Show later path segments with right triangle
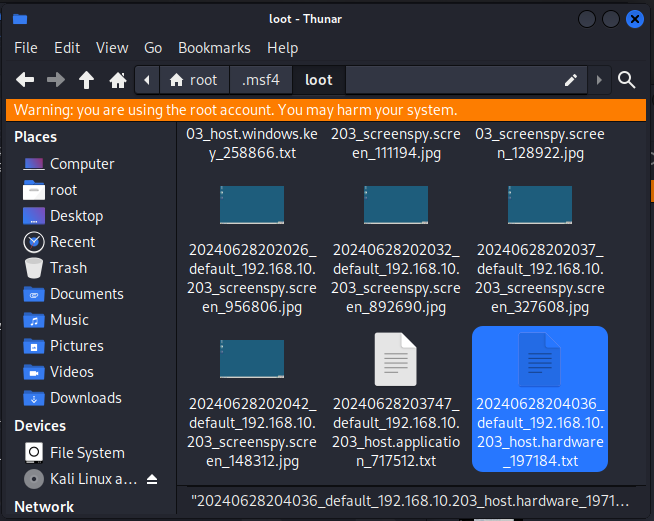 [x=599, y=80]
